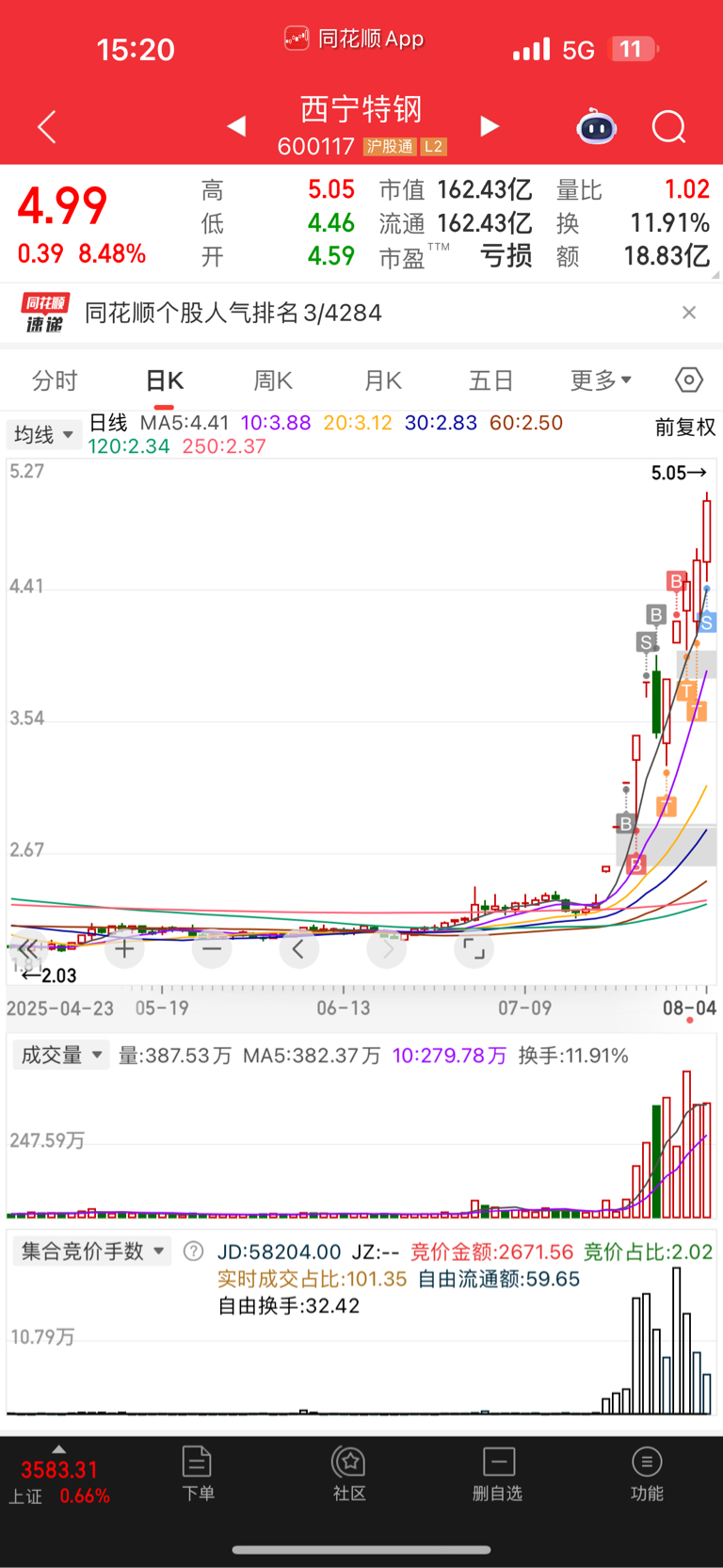Zoom in chart with plus button
The image size is (723, 1568).
[x=124, y=949]
